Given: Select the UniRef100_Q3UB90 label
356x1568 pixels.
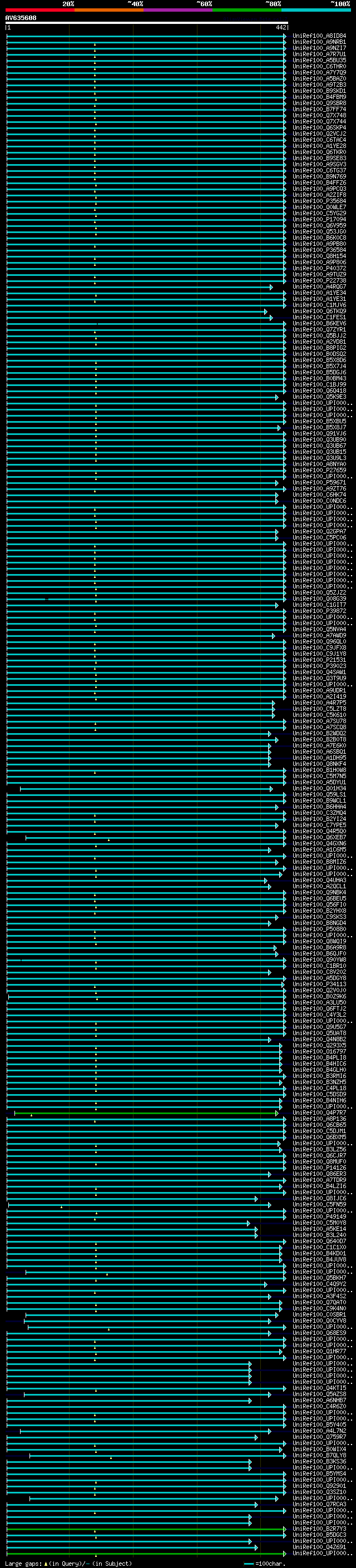Looking at the screenshot, I should point(319,440).
